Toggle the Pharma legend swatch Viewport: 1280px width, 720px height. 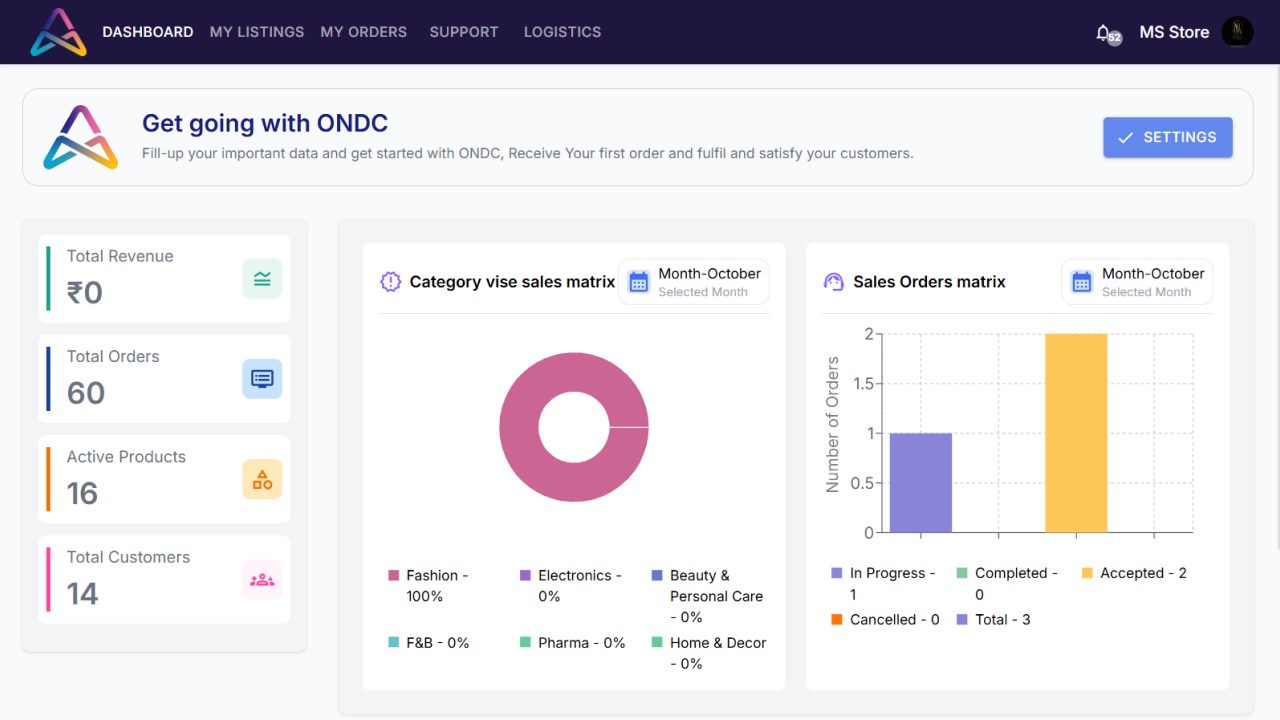click(525, 642)
